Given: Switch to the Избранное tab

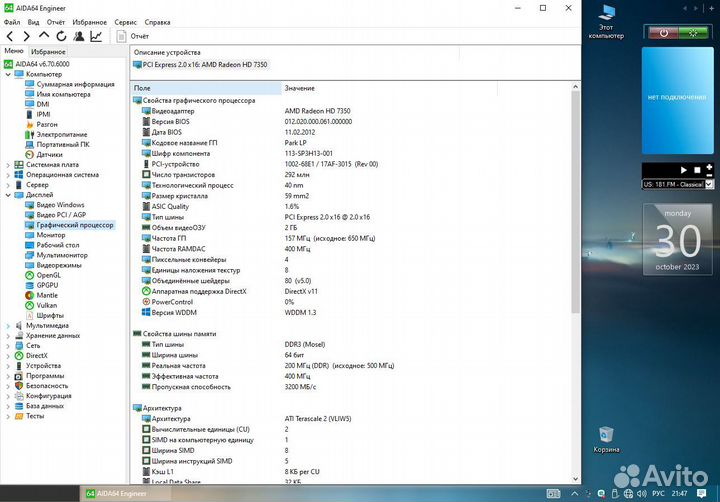Looking at the screenshot, I should pyautogui.click(x=48, y=51).
